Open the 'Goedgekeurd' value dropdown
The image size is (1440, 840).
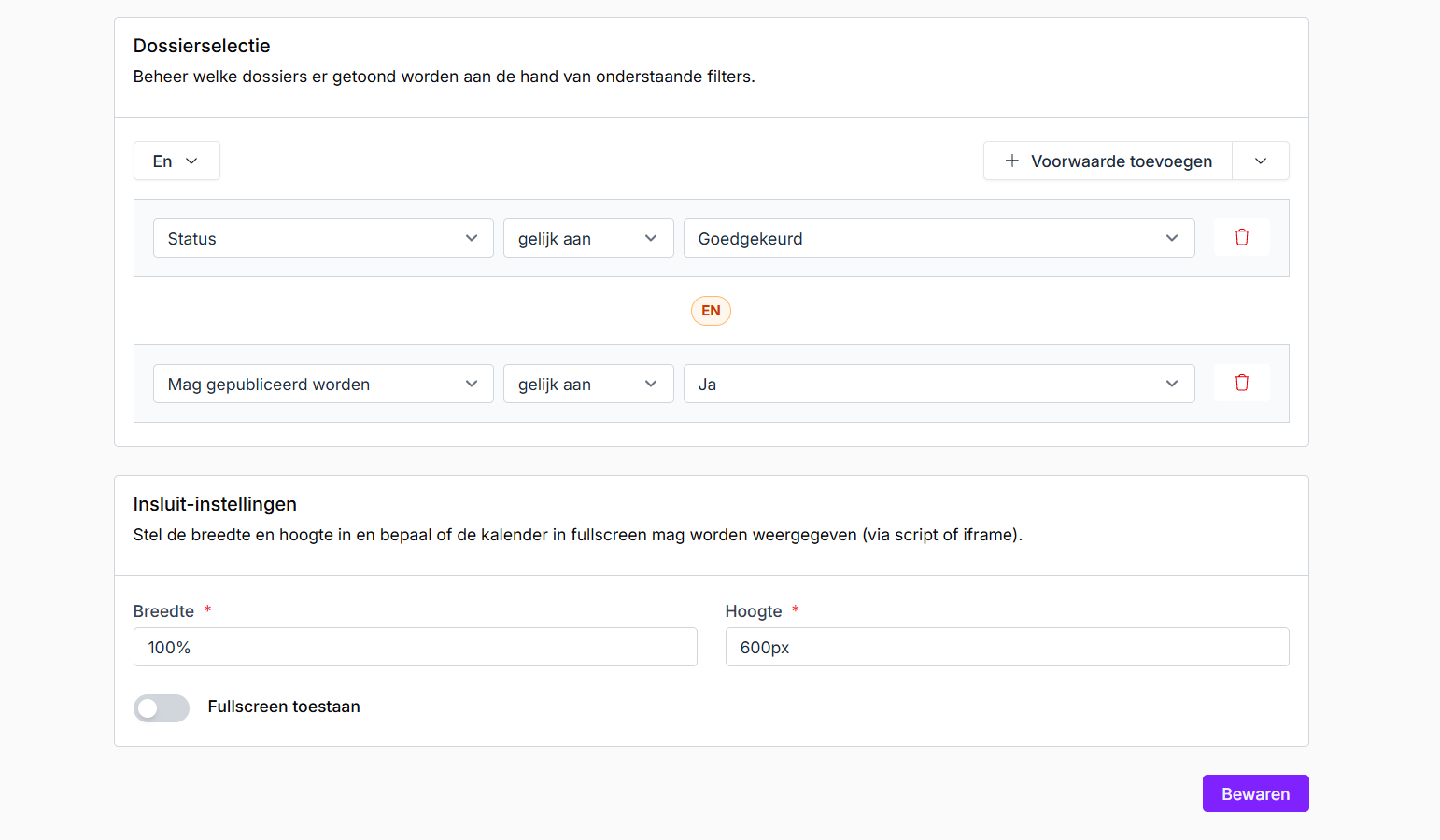click(938, 239)
